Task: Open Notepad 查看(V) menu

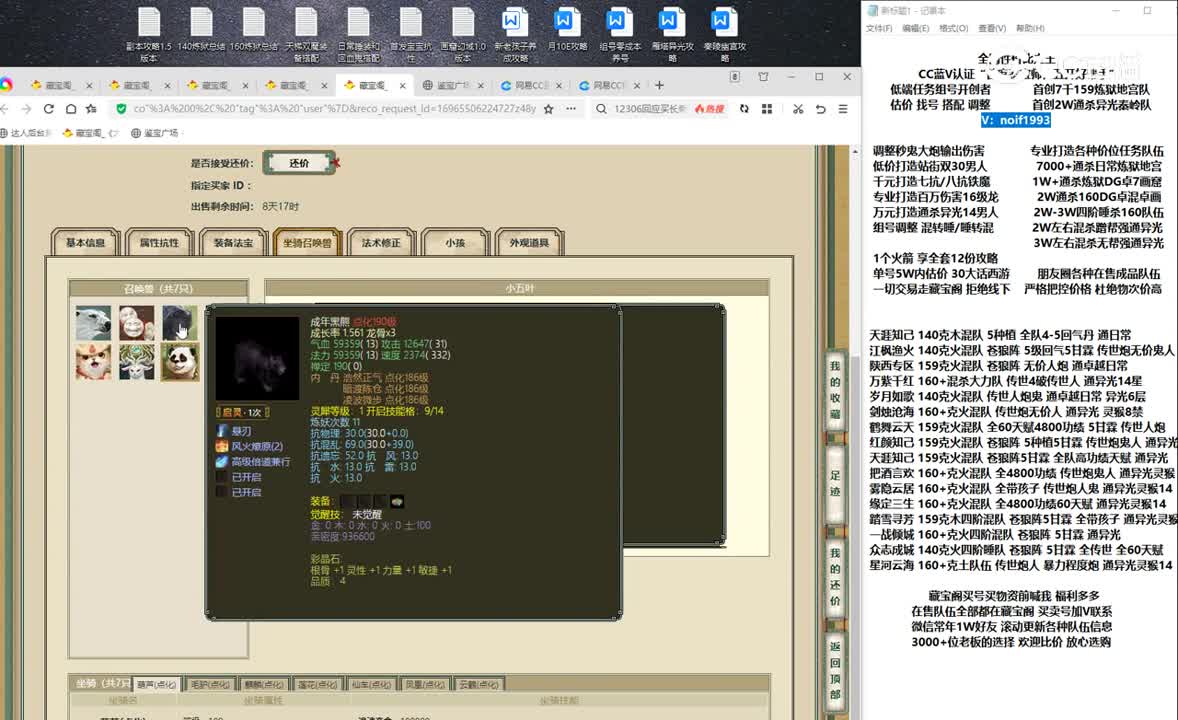Action: pyautogui.click(x=992, y=29)
